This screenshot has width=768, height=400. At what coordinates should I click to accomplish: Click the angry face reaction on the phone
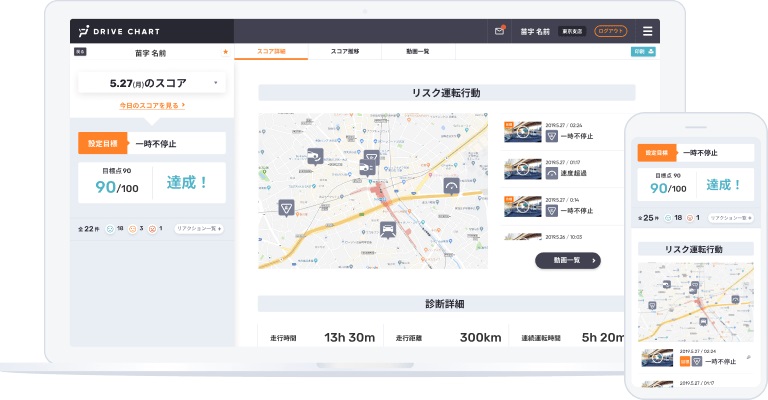tap(690, 218)
